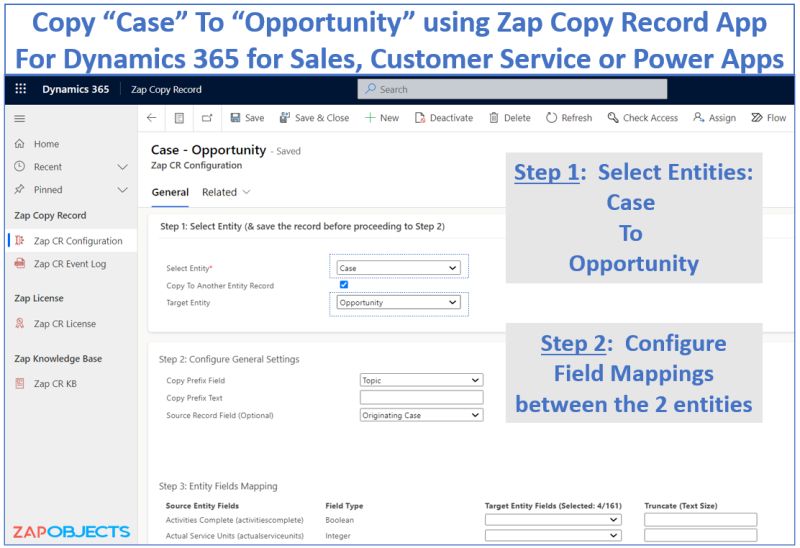Screen dimensions: 800x548
Task: Click the Recent clock icon
Action: click(x=20, y=166)
